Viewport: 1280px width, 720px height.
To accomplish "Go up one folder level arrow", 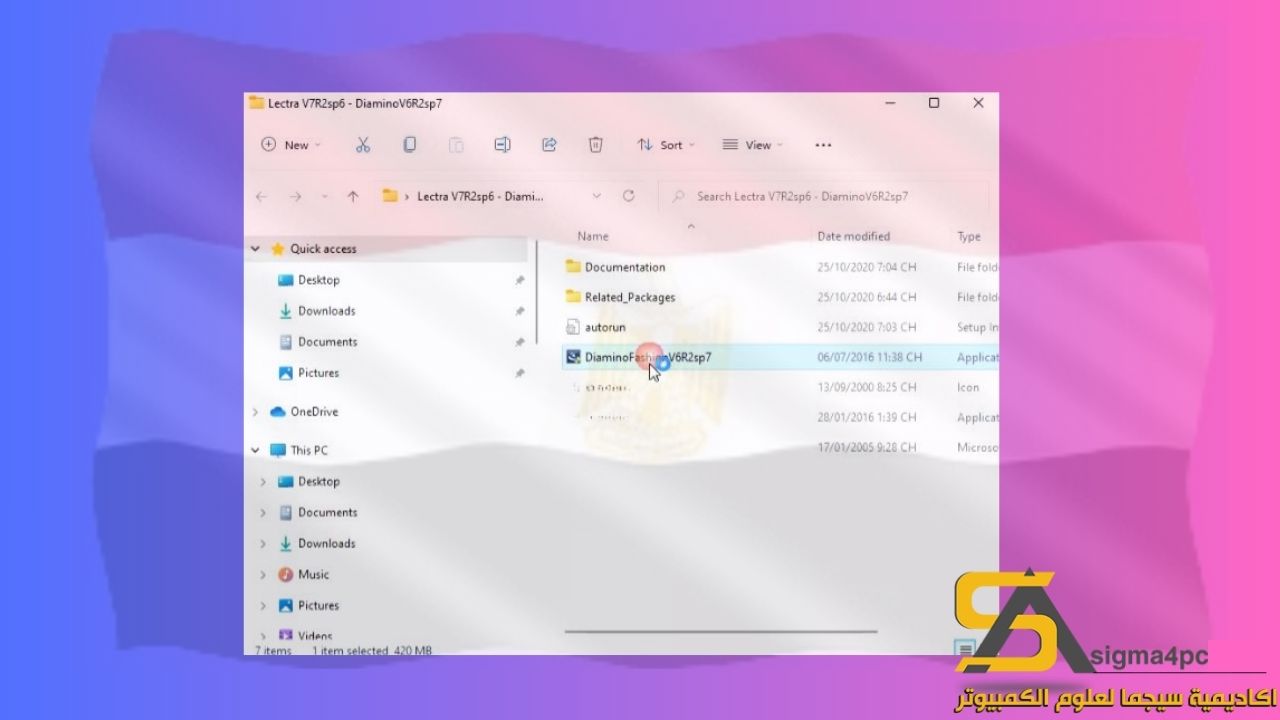I will [353, 197].
